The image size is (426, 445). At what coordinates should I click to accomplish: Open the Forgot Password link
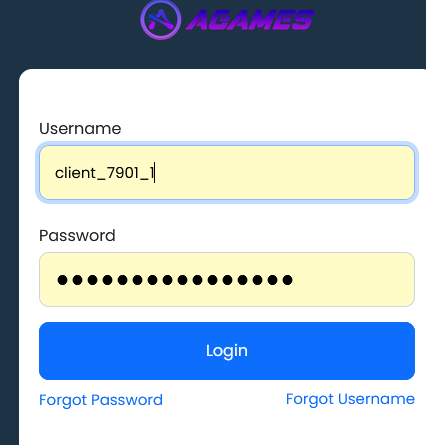point(101,400)
